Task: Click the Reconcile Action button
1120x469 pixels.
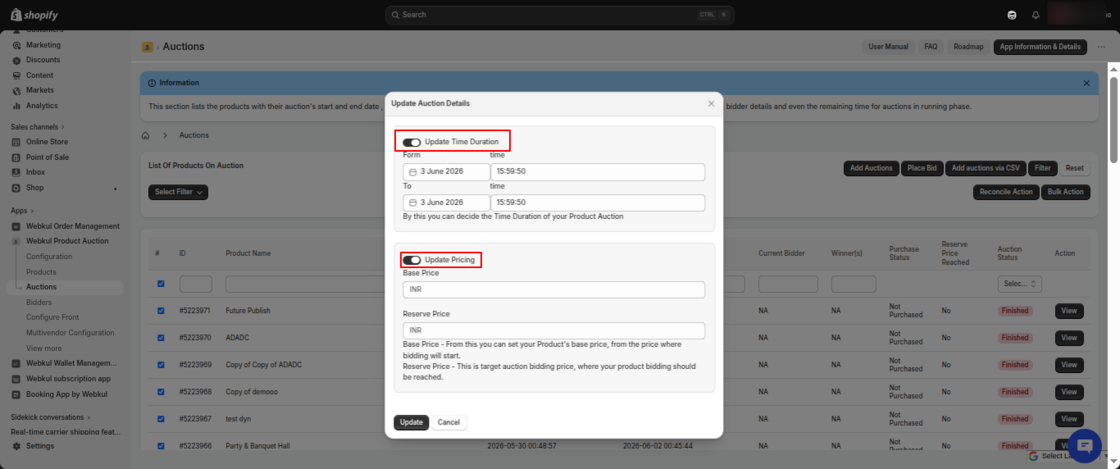Action: (x=1006, y=192)
